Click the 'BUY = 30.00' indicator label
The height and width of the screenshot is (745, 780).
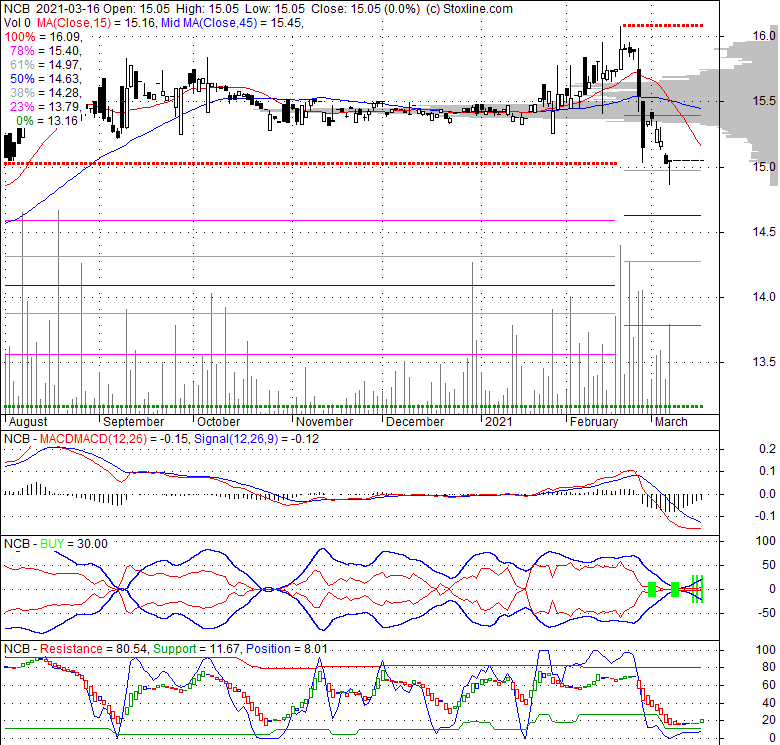(74, 544)
